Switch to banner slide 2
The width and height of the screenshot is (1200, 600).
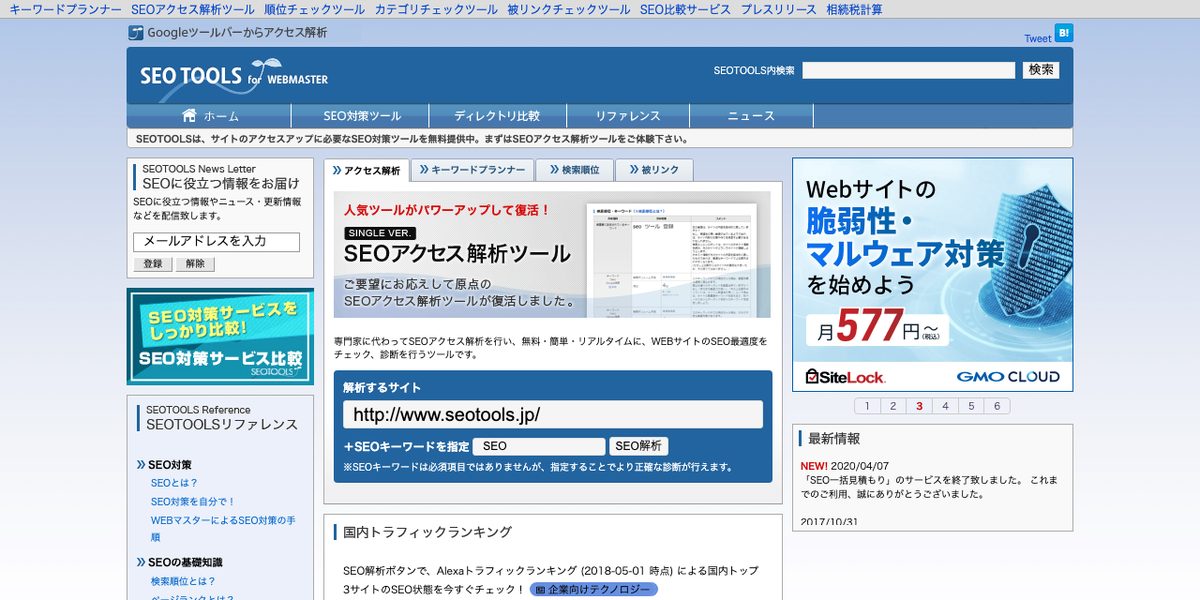[x=893, y=406]
